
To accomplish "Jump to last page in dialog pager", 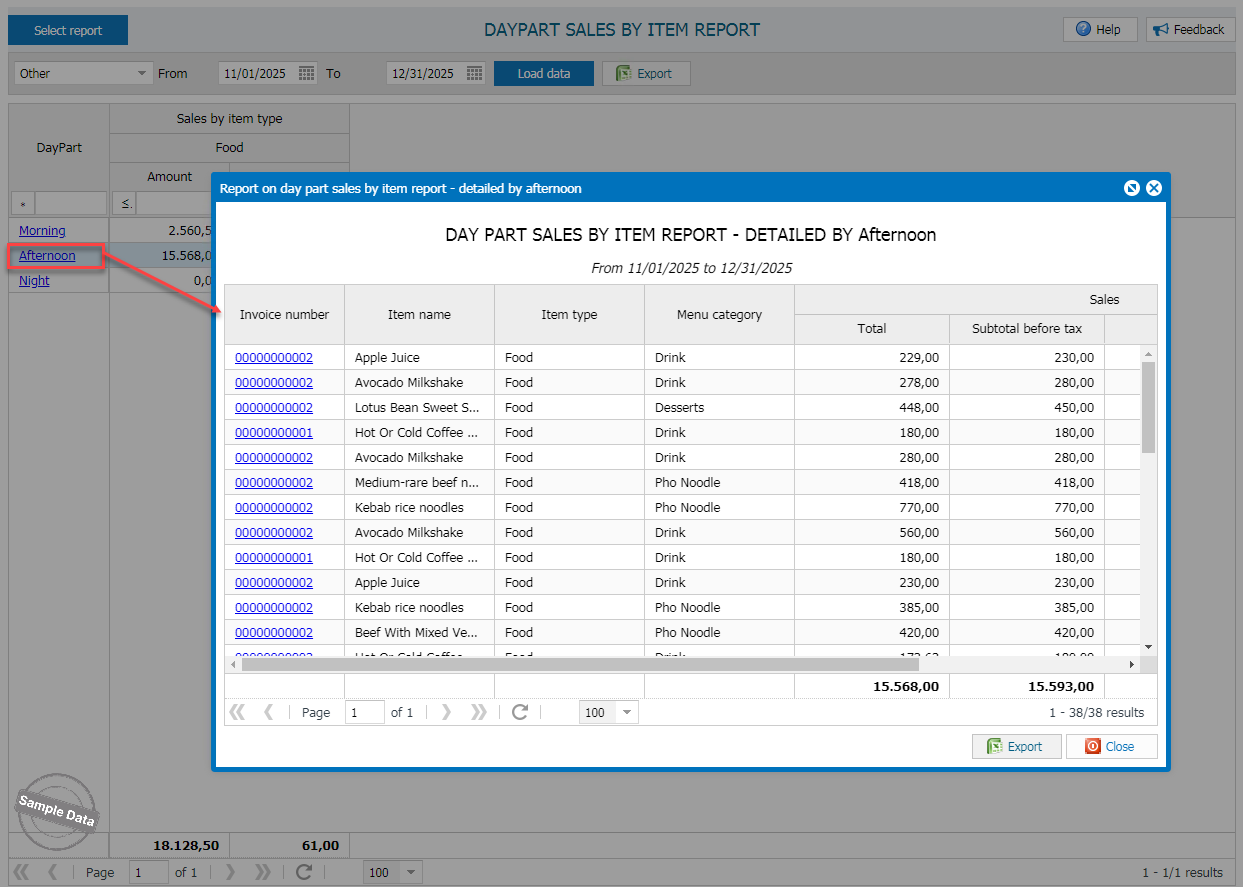I will (479, 712).
